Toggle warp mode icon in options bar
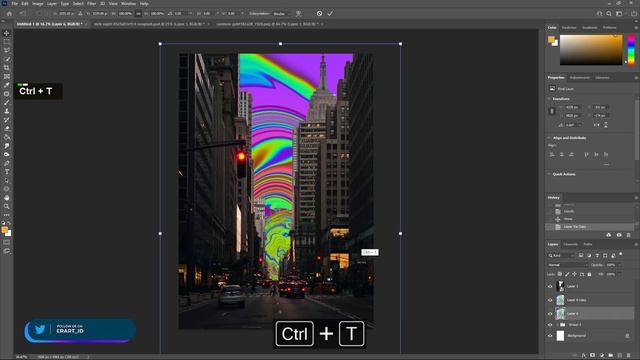This screenshot has width=640, height=360. pos(299,13)
